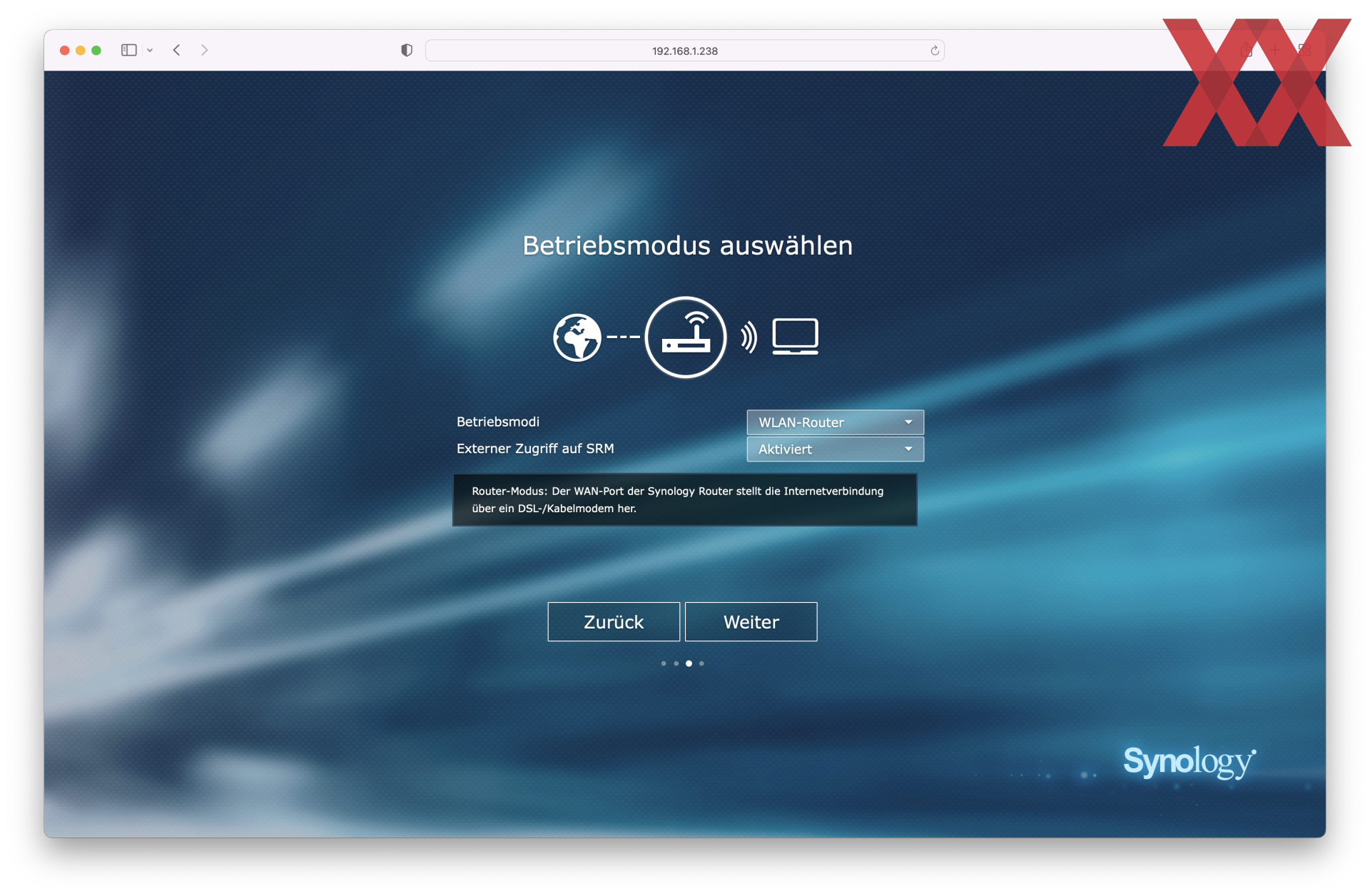Click the wireless signal waves icon
This screenshot has width=1370, height=896.
749,337
